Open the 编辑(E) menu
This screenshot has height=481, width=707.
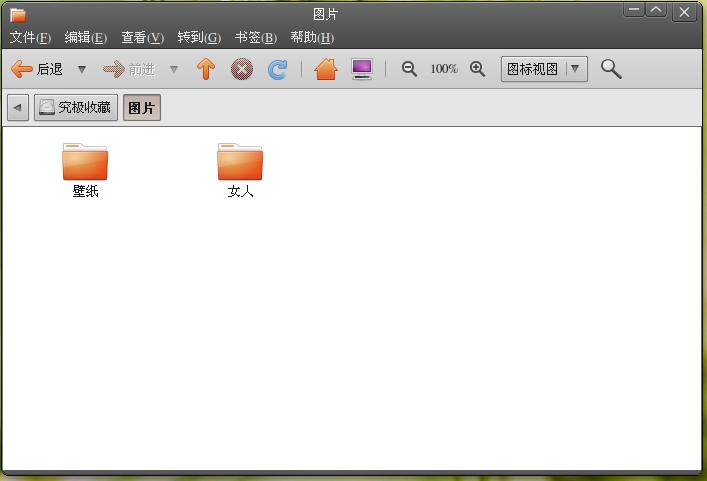(x=86, y=37)
